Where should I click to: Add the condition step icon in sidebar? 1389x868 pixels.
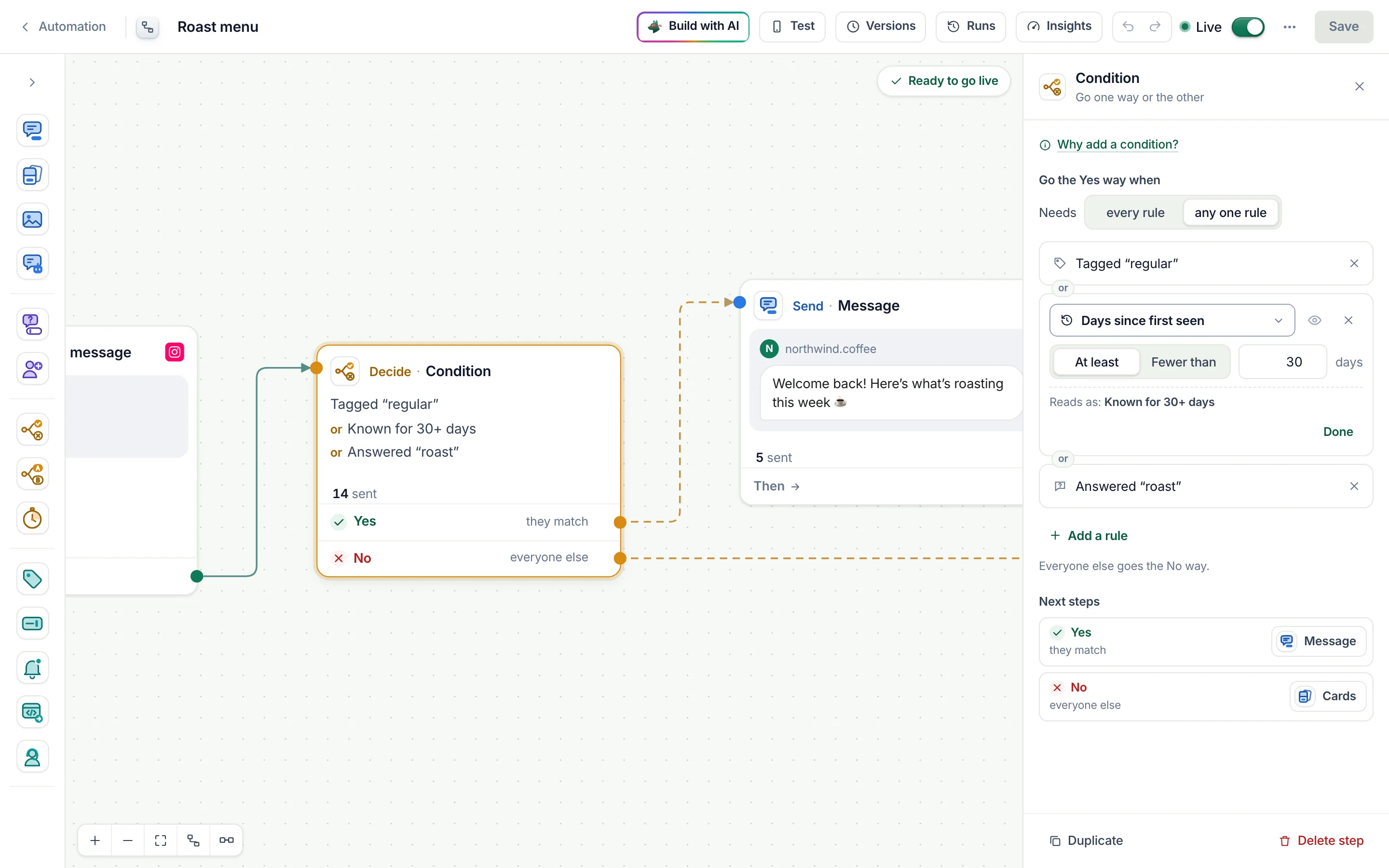pyautogui.click(x=32, y=429)
